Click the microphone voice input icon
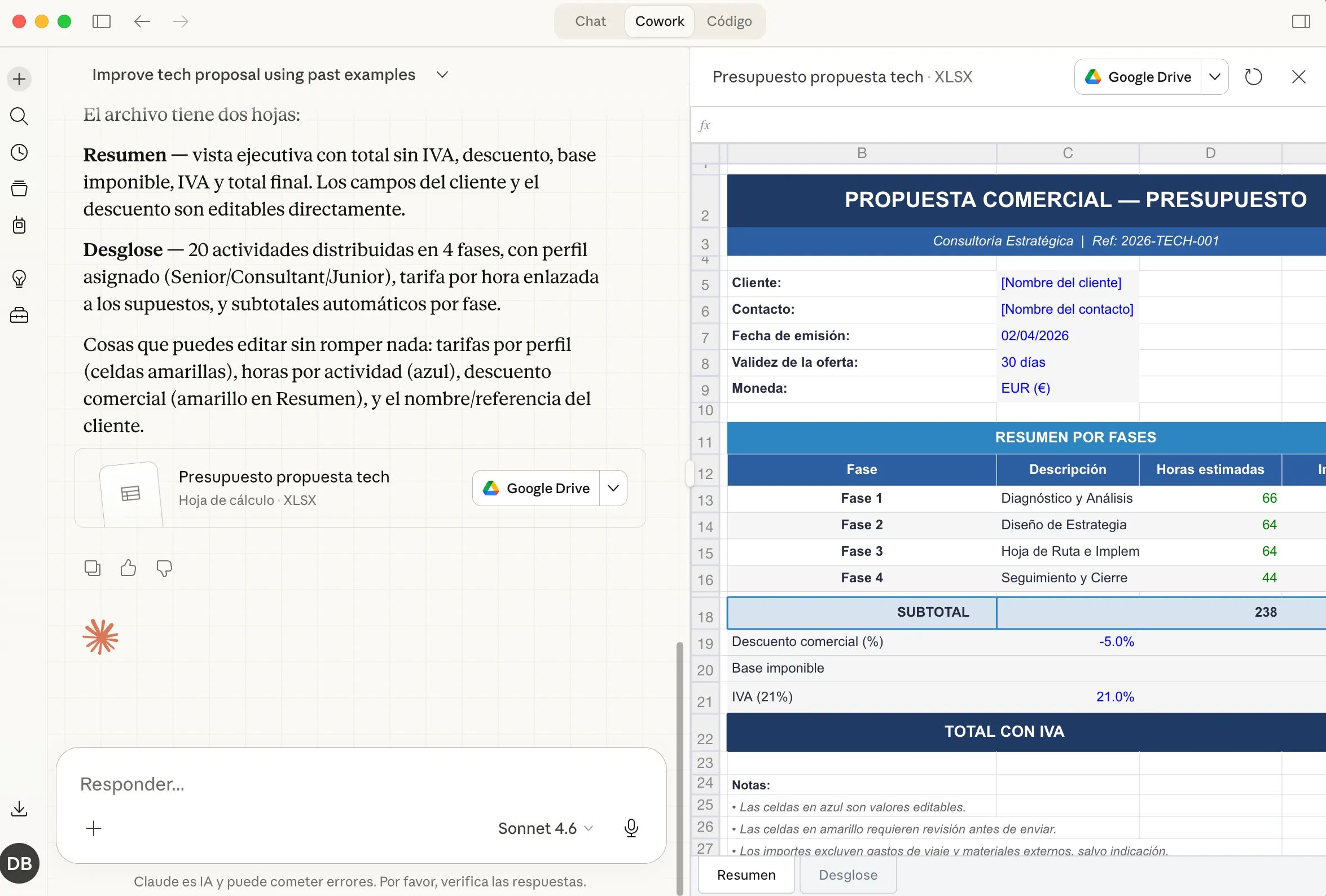The height and width of the screenshot is (896, 1326). pyautogui.click(x=631, y=828)
